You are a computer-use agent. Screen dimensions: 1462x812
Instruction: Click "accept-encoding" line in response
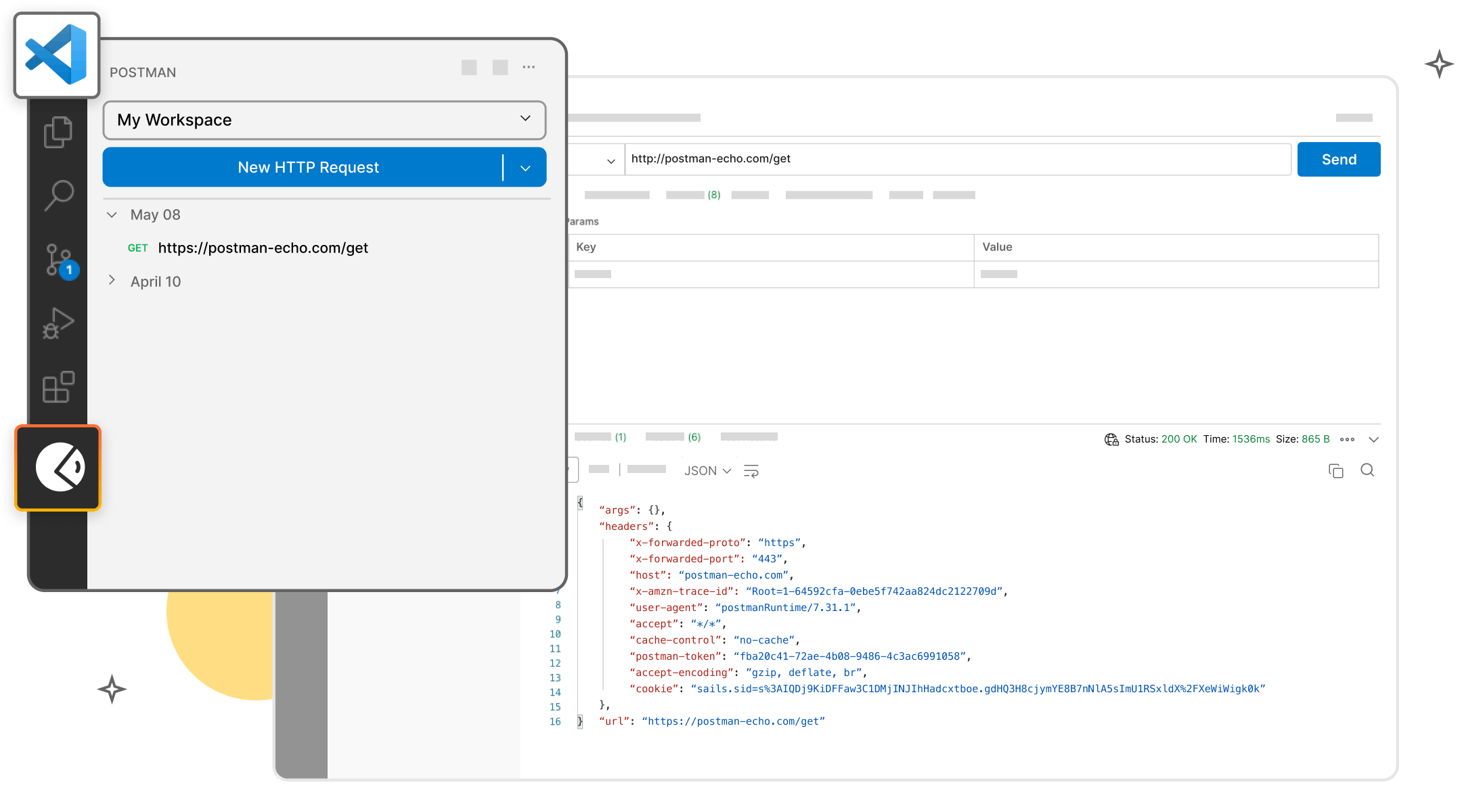pyautogui.click(x=748, y=673)
